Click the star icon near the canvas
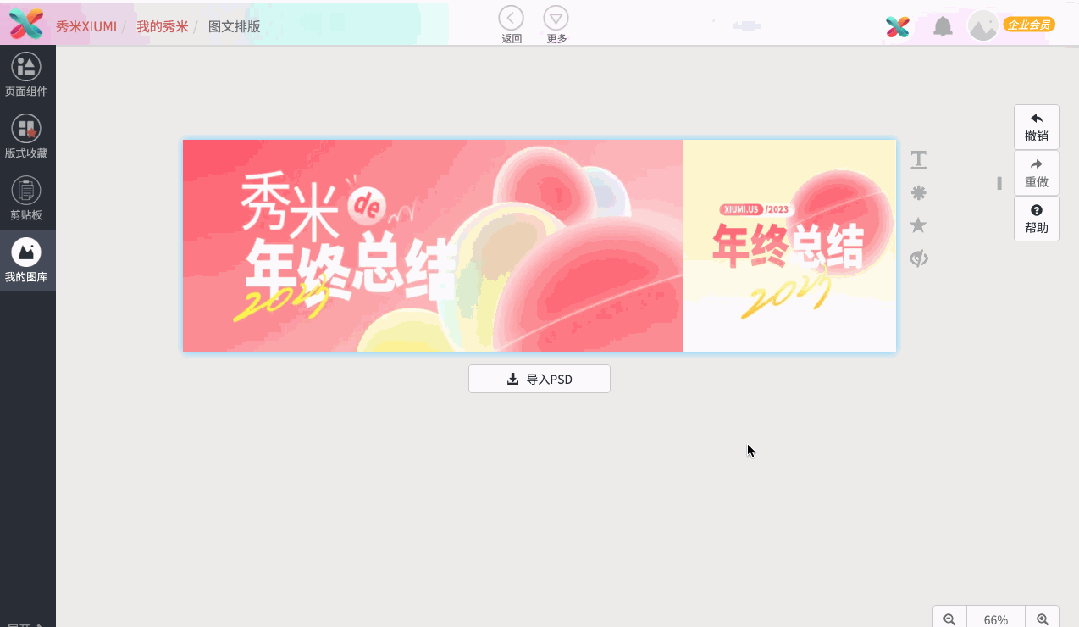 pos(918,225)
